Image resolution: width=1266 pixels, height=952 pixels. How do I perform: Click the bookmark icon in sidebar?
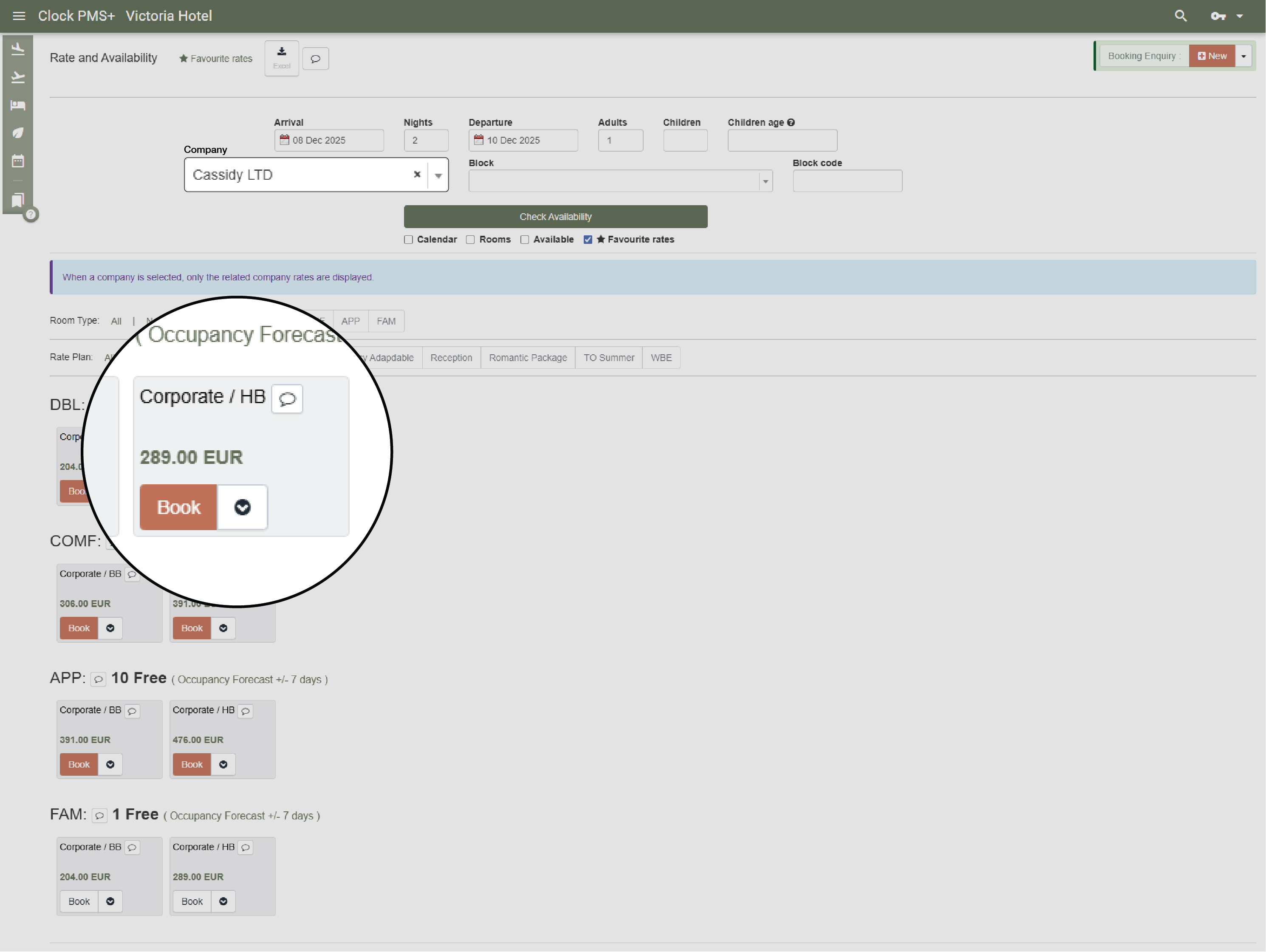(x=18, y=200)
